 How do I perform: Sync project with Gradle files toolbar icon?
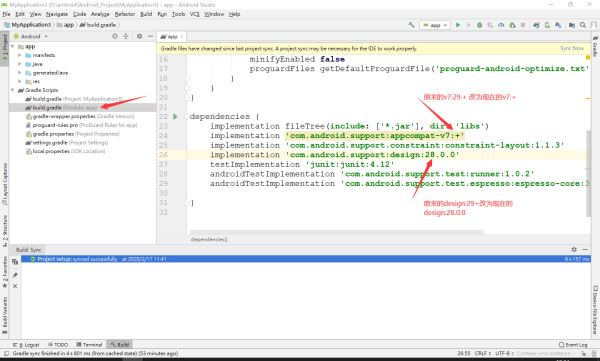tap(536, 25)
